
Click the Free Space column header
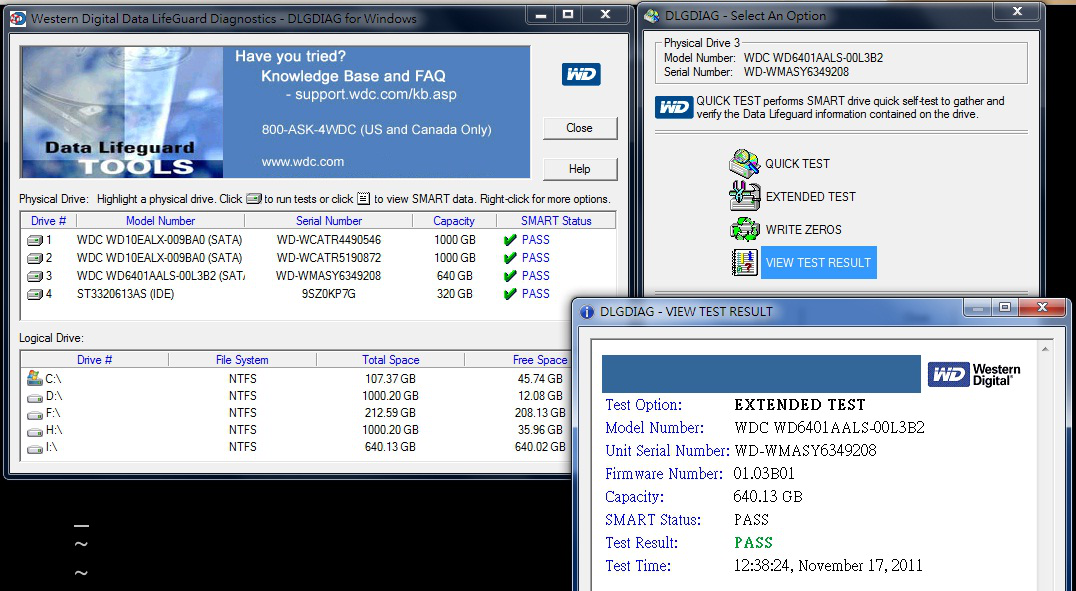[x=539, y=360]
